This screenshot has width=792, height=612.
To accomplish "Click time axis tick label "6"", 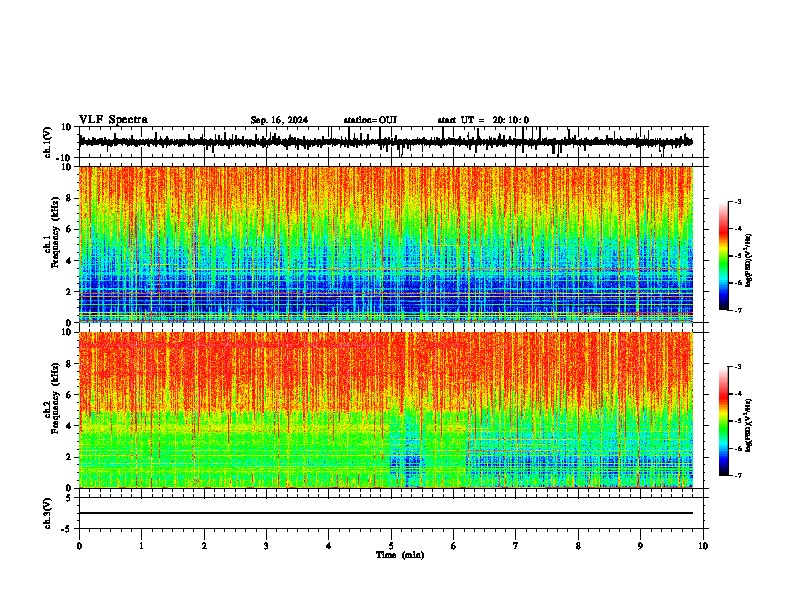I will pyautogui.click(x=453, y=546).
